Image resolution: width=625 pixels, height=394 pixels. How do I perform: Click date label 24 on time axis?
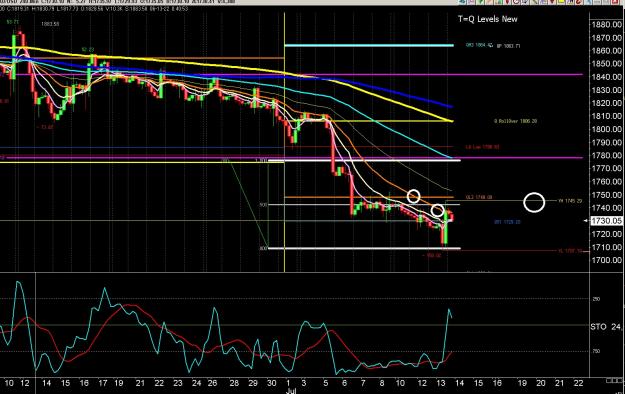pyautogui.click(x=196, y=383)
